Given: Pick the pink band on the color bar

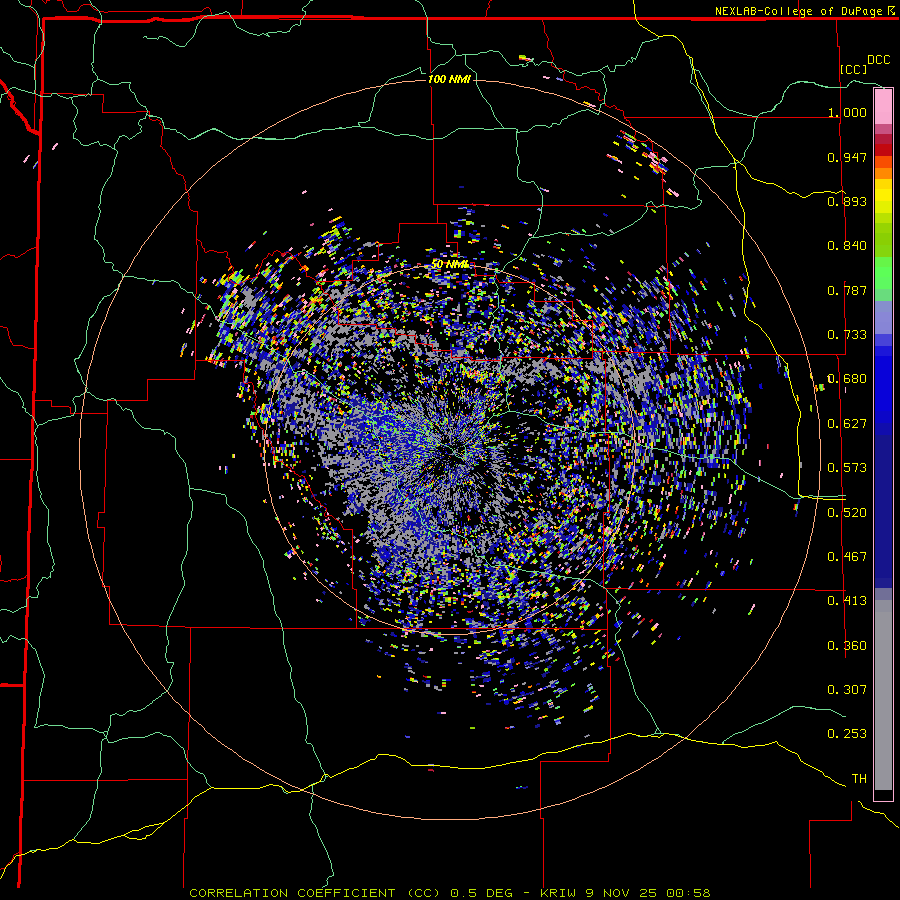Looking at the screenshot, I should (883, 107).
